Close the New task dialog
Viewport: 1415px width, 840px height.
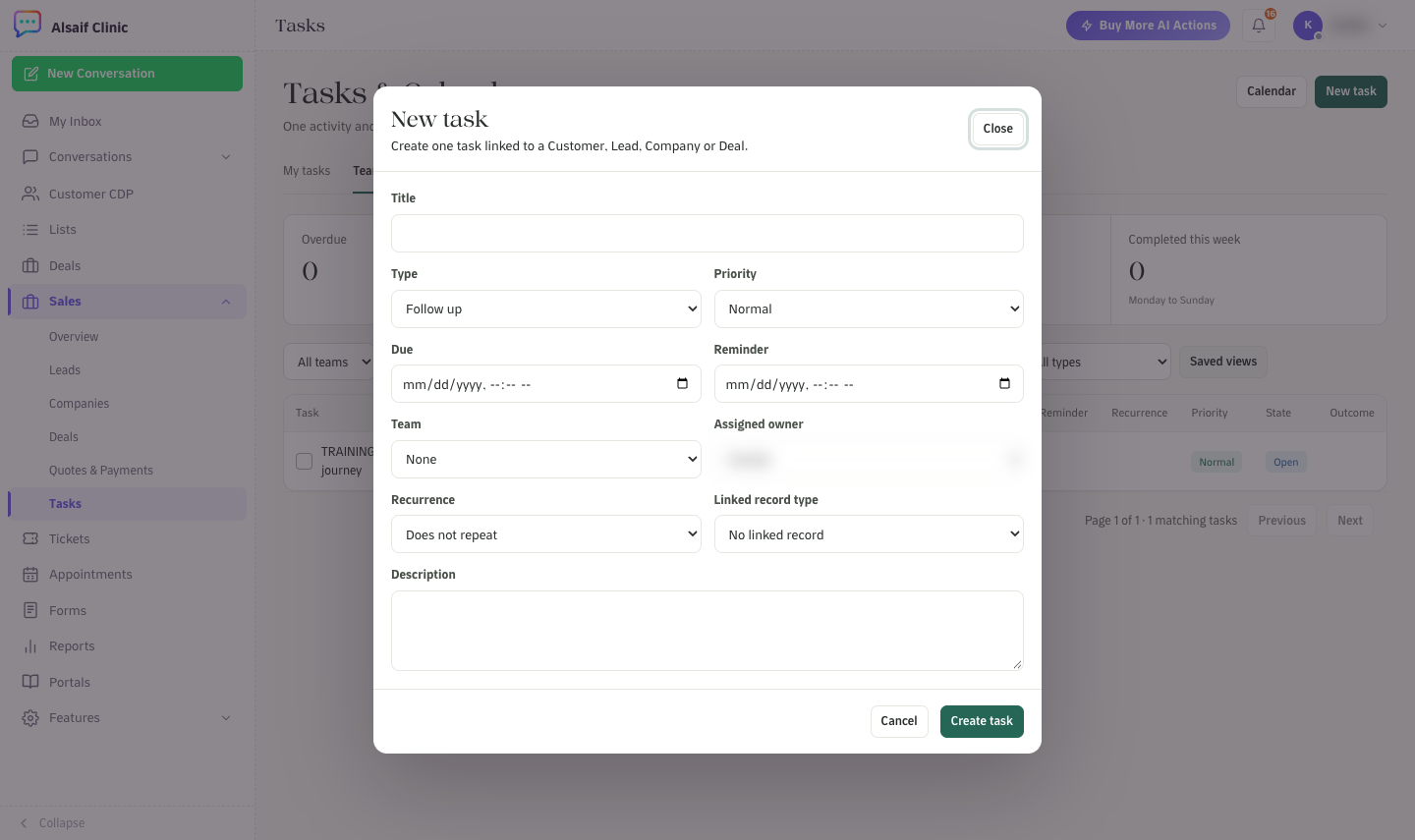997,129
